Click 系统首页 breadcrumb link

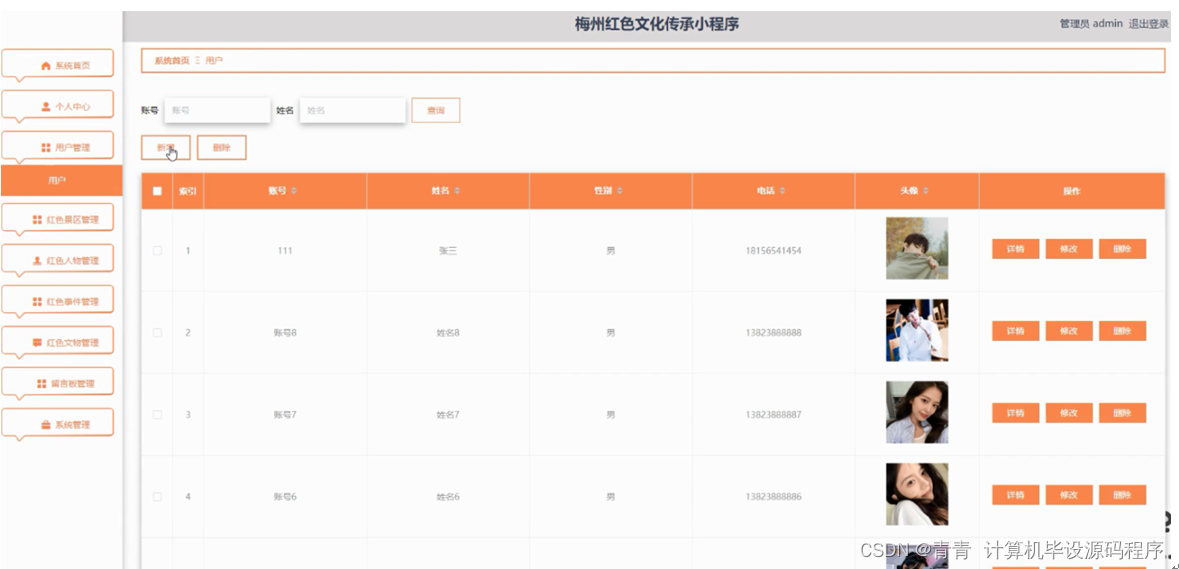click(x=172, y=60)
